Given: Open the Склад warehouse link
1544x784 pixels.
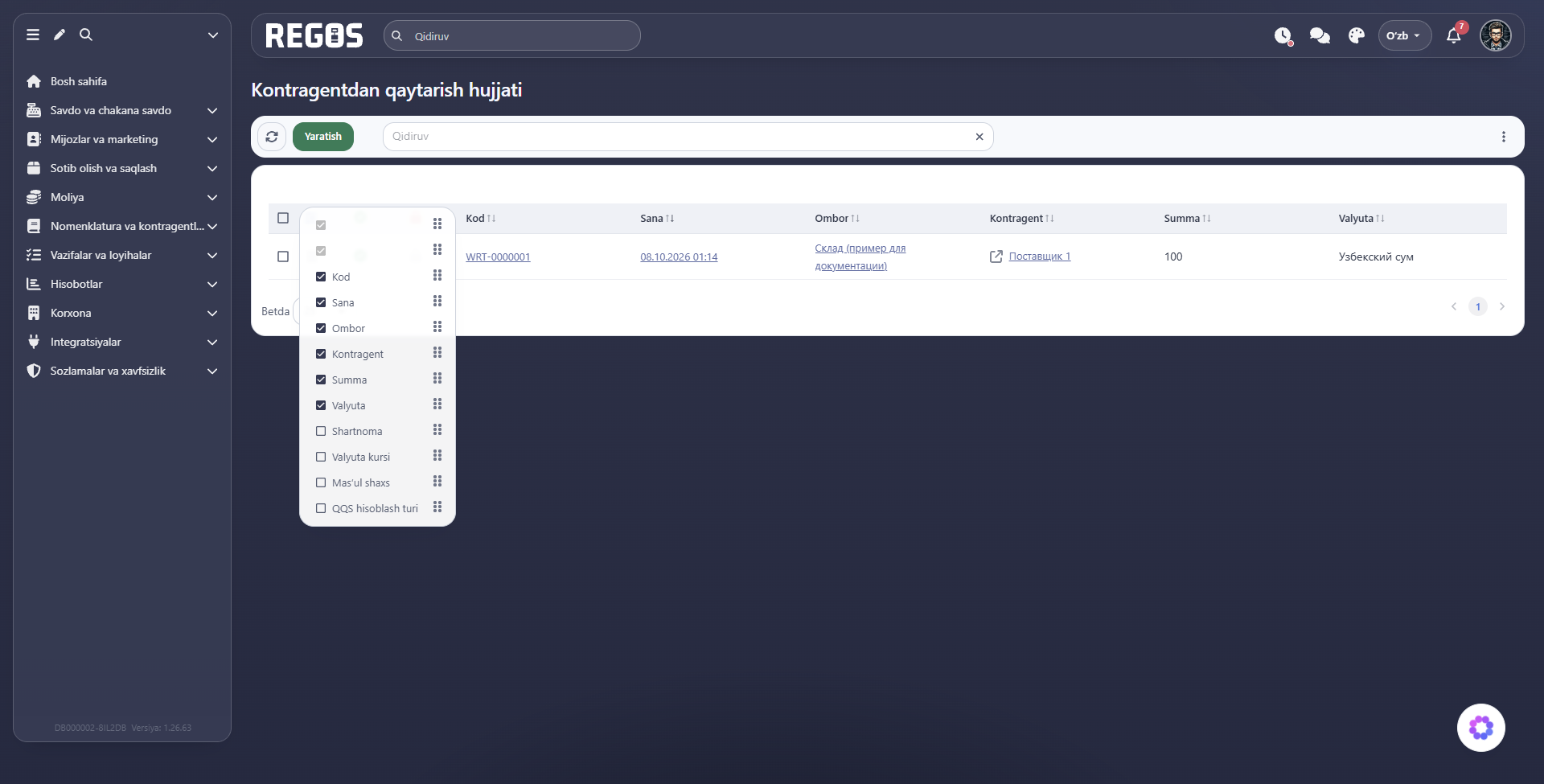Looking at the screenshot, I should click(x=860, y=257).
